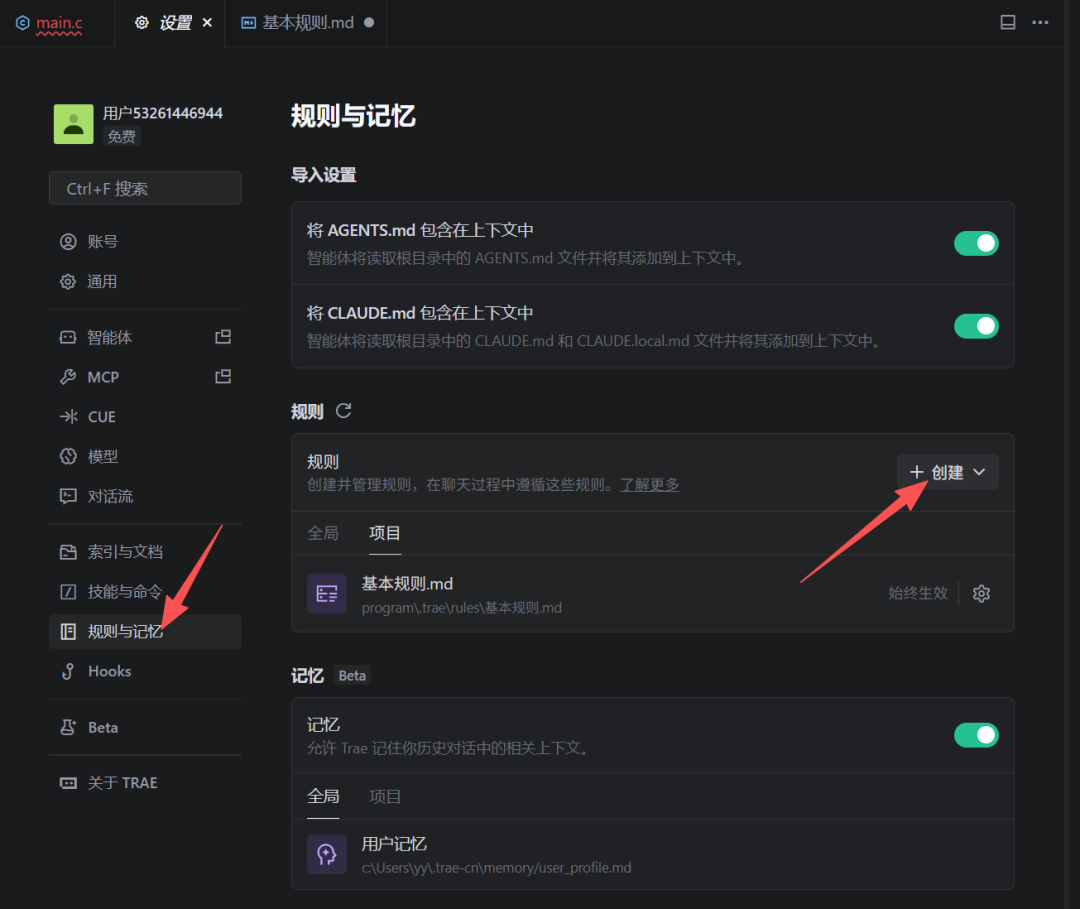Image resolution: width=1080 pixels, height=909 pixels.
Task: Click the 基本规则.md rule file icon
Action: point(326,594)
